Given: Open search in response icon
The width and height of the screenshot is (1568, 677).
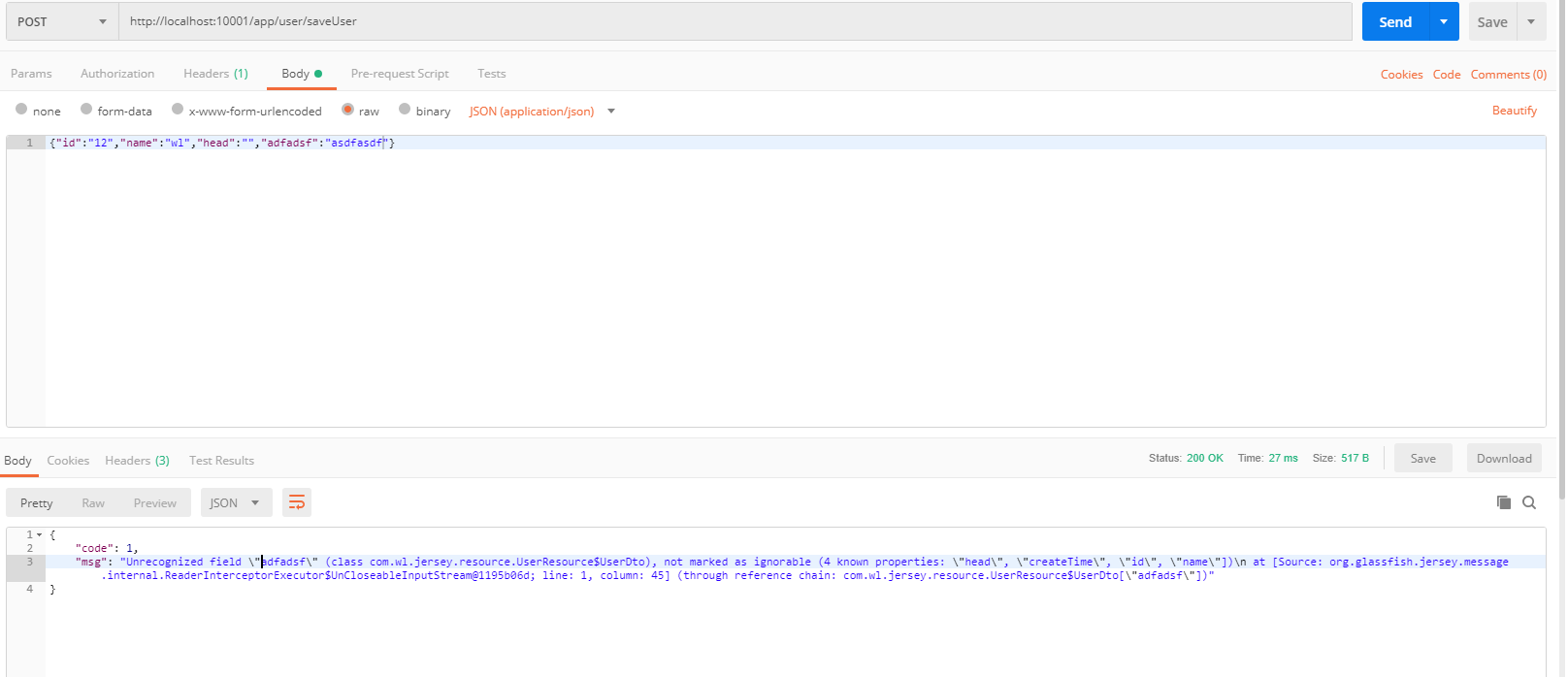Looking at the screenshot, I should 1529,502.
